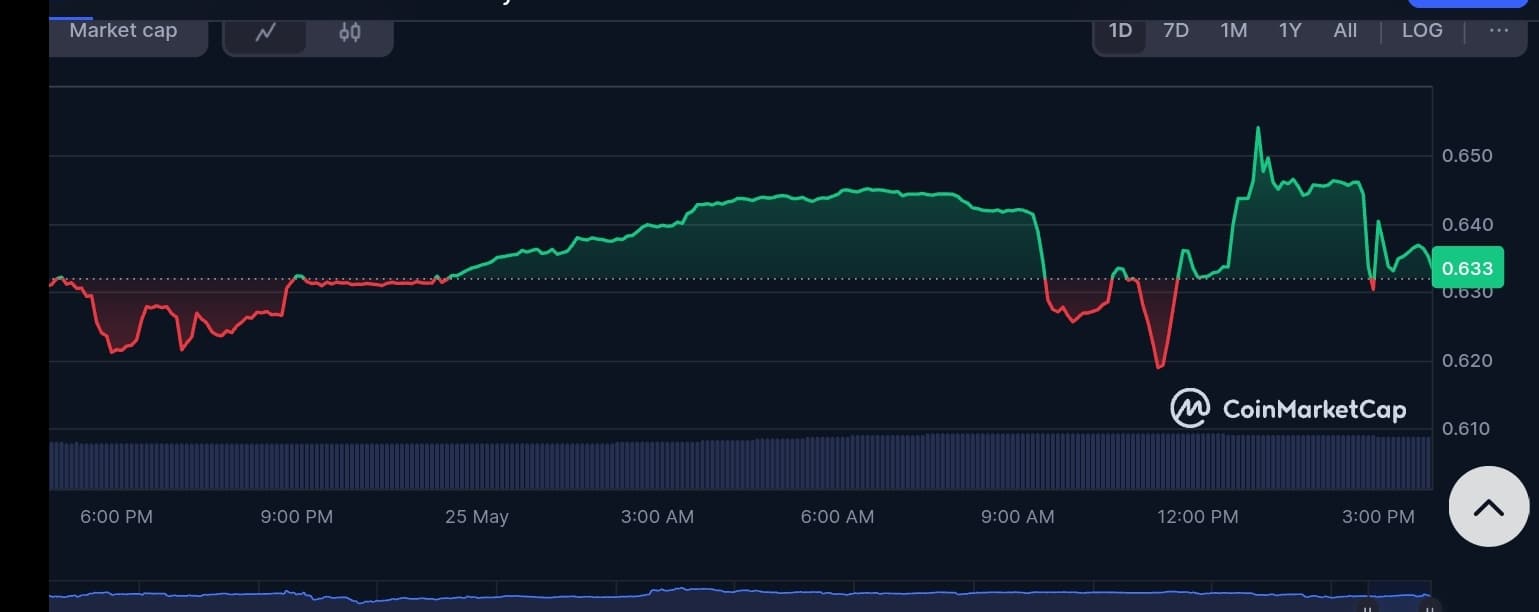This screenshot has width=1539, height=612.
Task: Click the 0.620 axis price label
Action: tap(1467, 361)
